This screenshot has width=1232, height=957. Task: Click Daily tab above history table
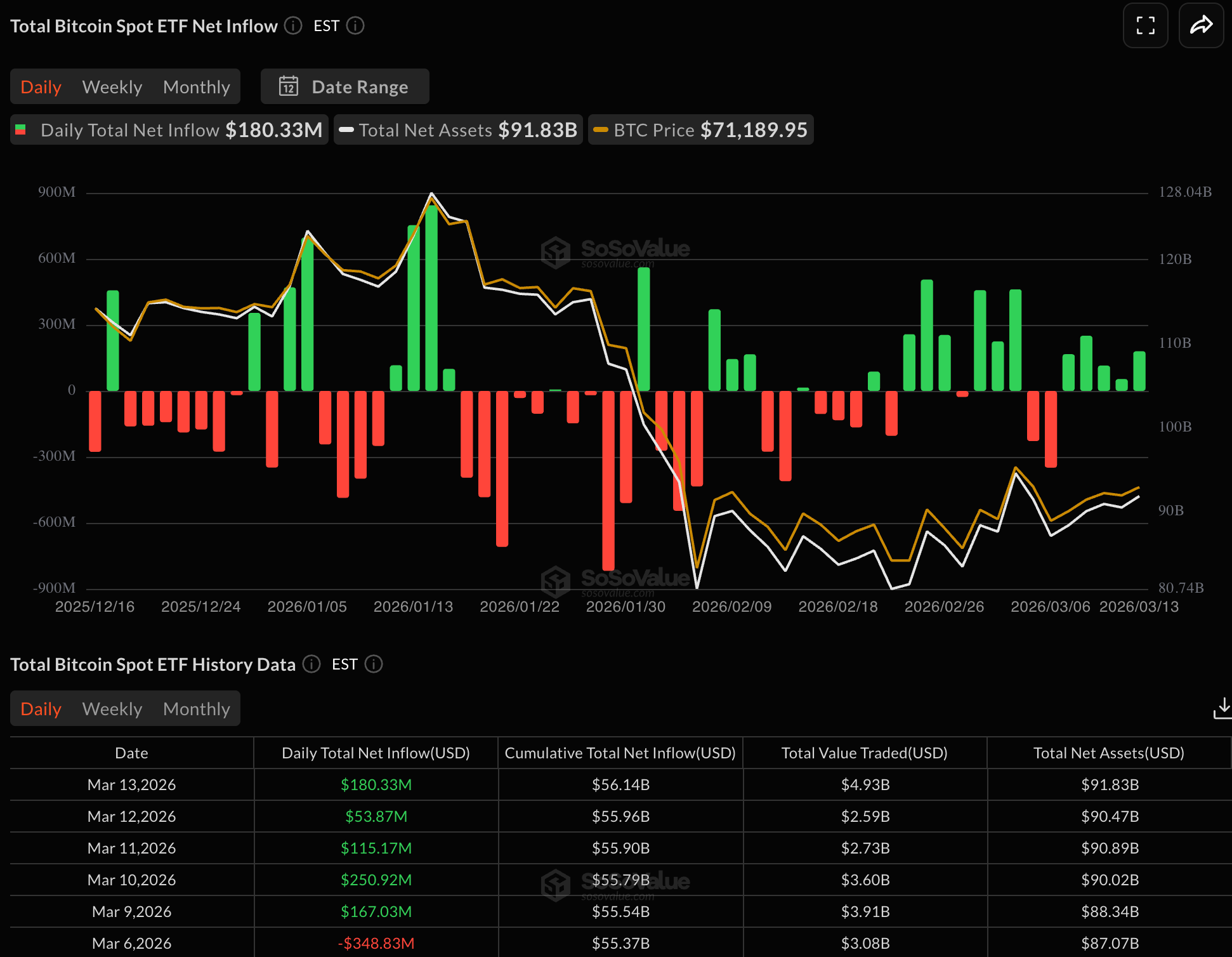pyautogui.click(x=41, y=708)
